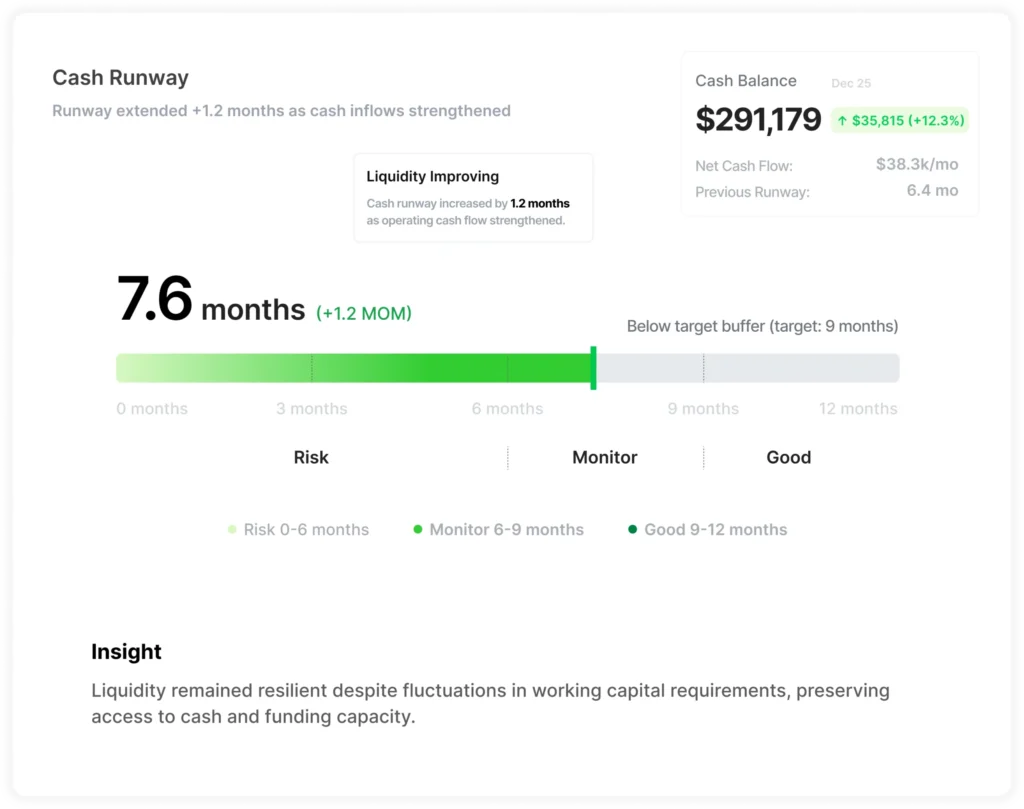Click the 3 months tick label
The width and height of the screenshot is (1024, 809).
312,409
